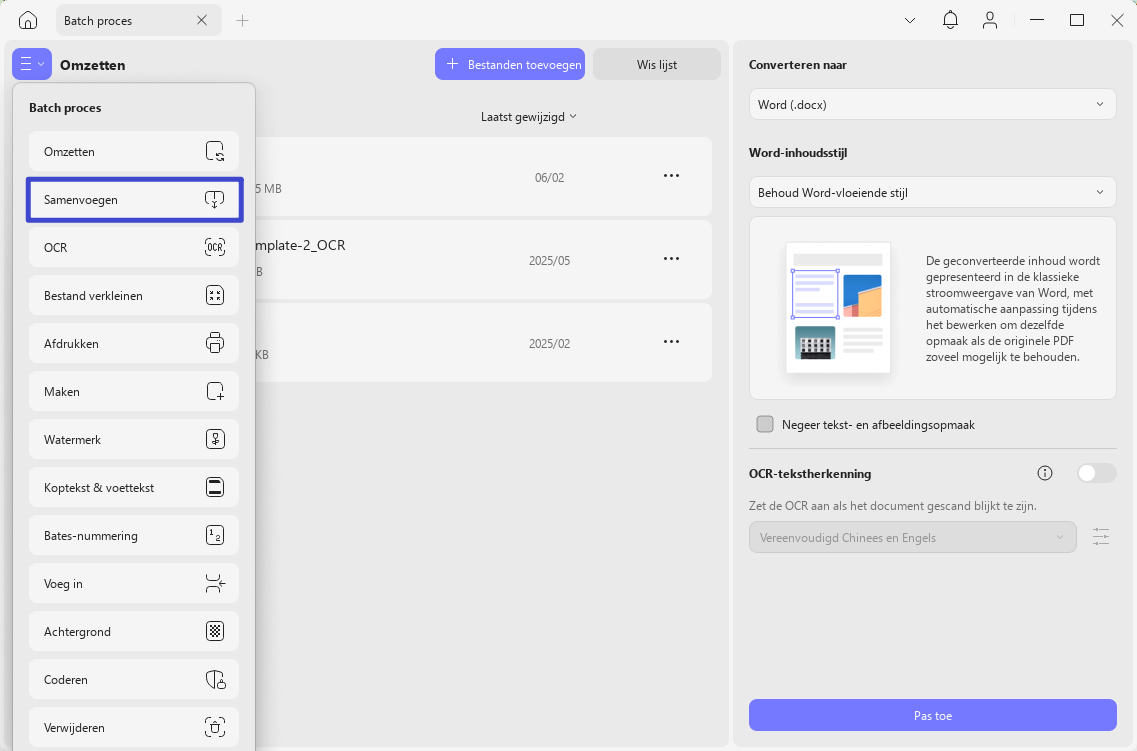Open Achtergrond batch option
1137x751 pixels.
point(134,631)
